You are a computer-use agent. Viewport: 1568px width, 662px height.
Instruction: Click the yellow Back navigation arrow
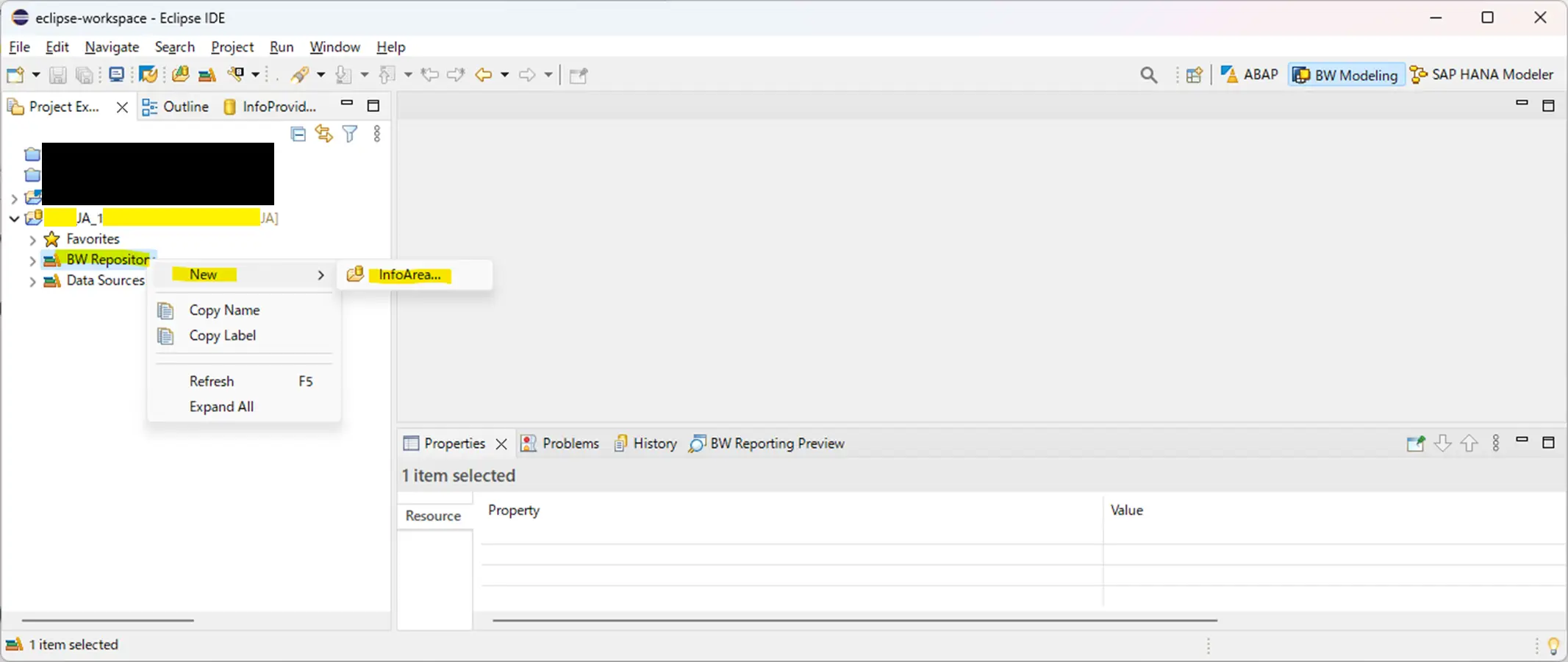pos(483,75)
